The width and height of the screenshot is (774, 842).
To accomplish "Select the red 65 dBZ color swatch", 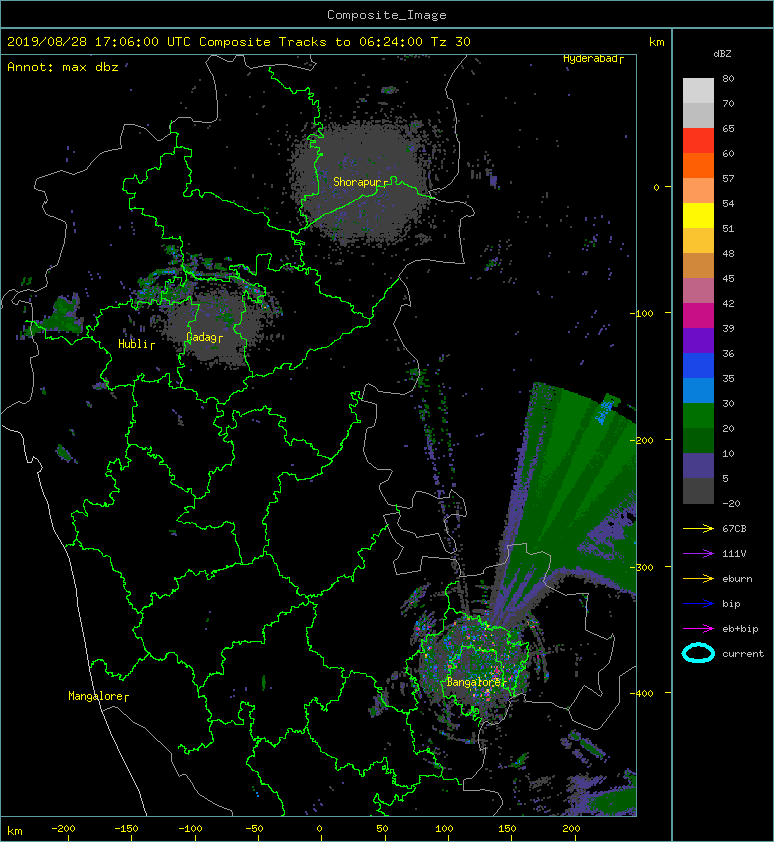I will point(698,141).
